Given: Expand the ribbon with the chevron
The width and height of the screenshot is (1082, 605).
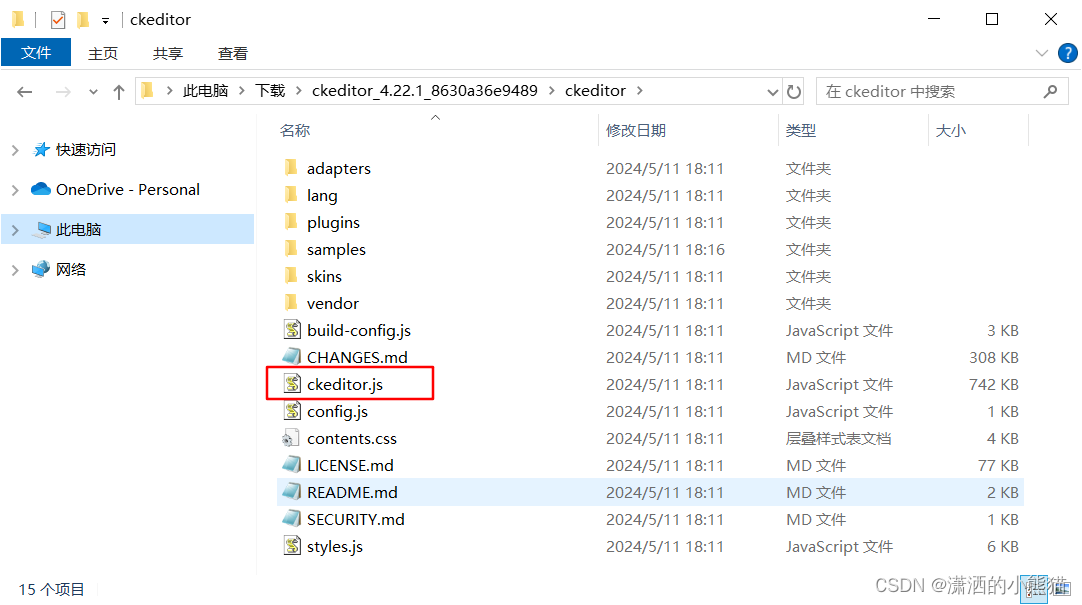Looking at the screenshot, I should pos(1042,53).
